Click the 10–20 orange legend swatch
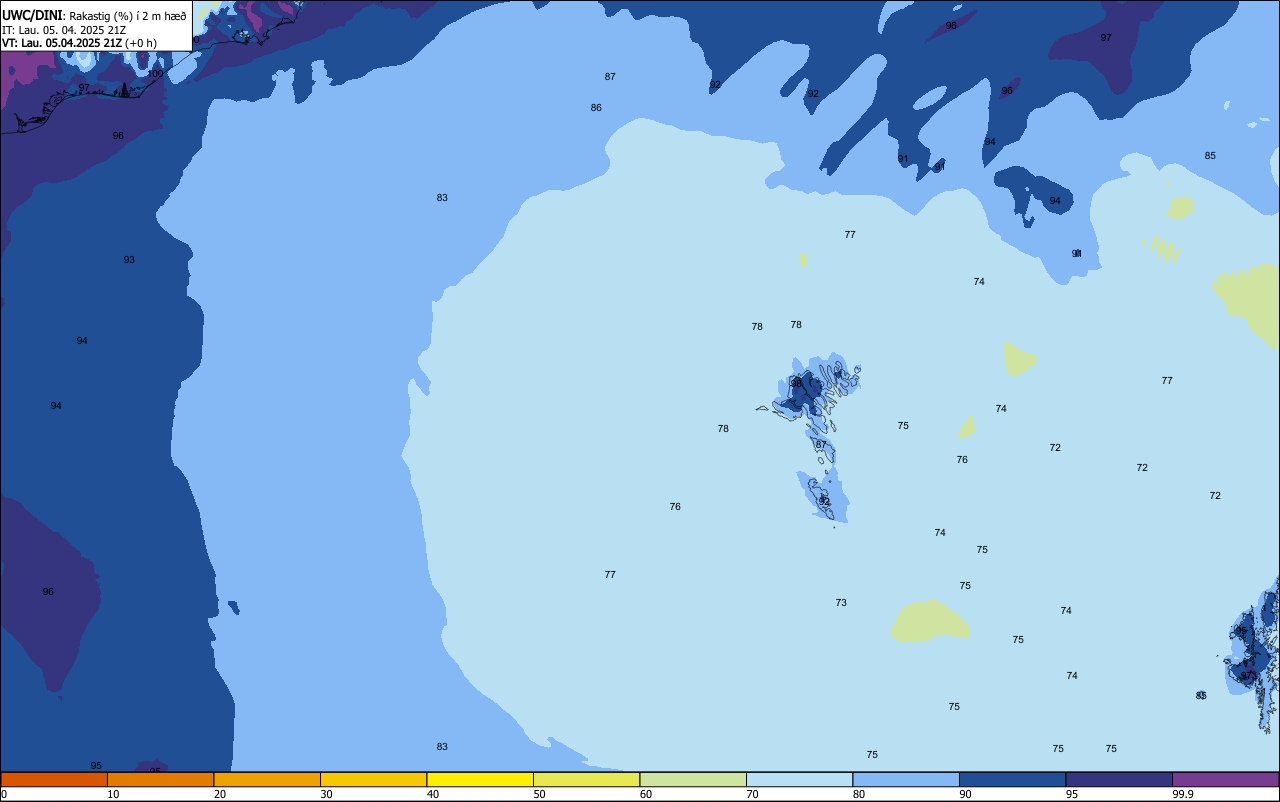 (160, 779)
